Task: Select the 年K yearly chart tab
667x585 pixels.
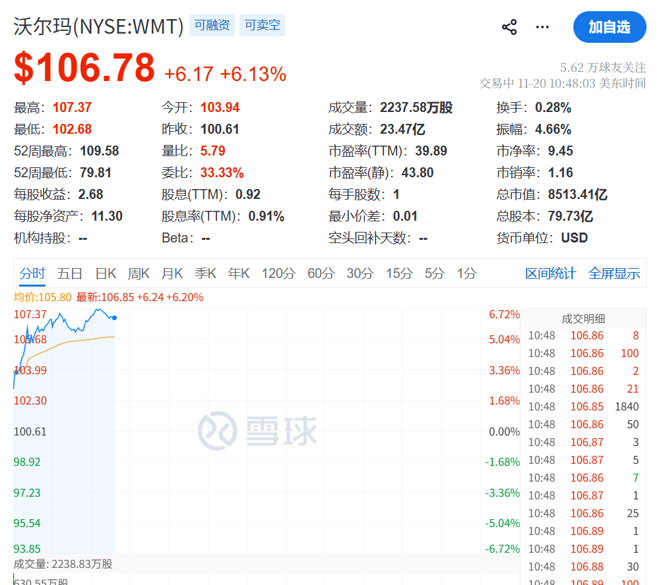Action: (238, 273)
